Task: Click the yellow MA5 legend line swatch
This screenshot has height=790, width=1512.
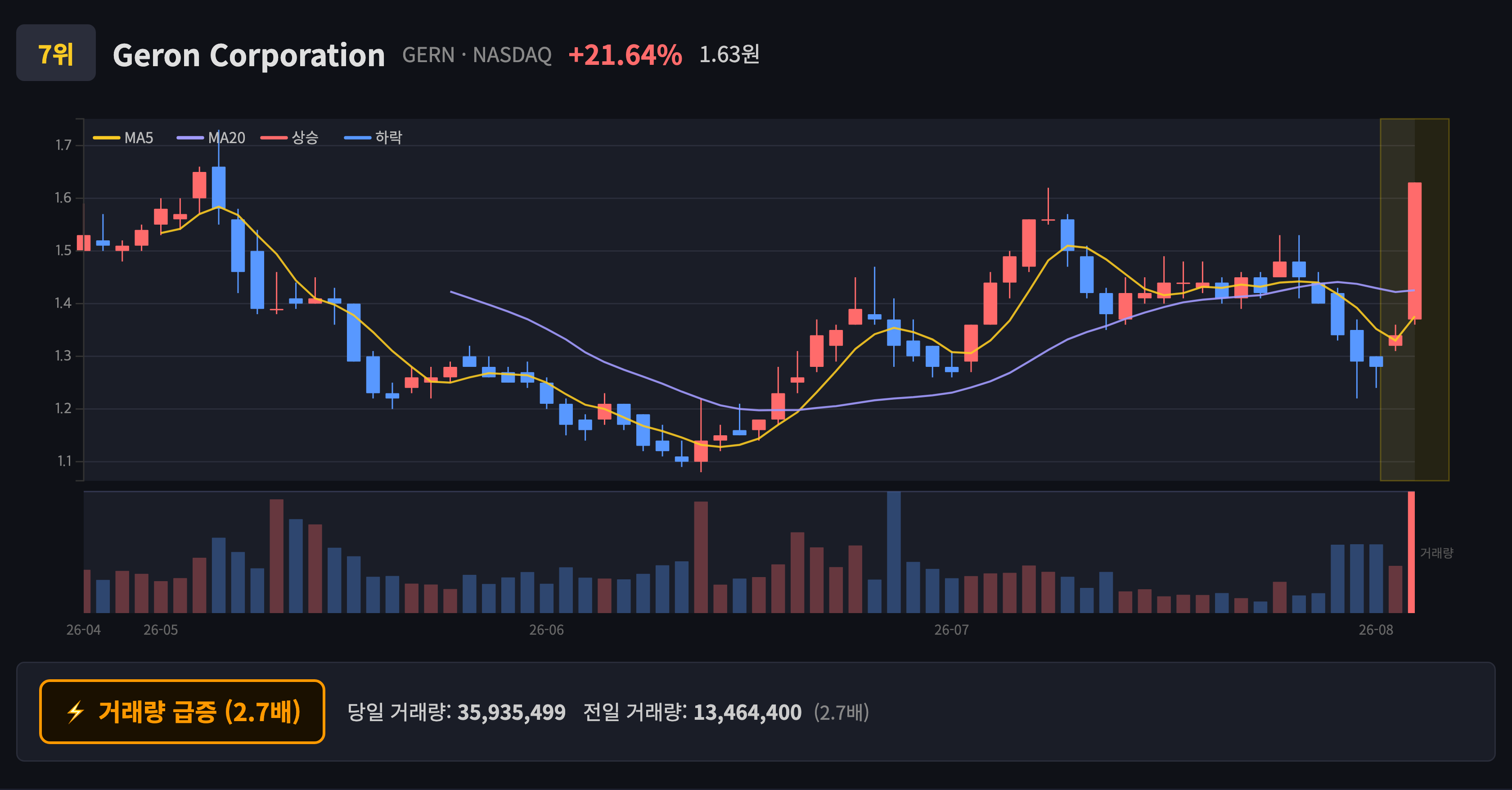Action: tap(106, 138)
